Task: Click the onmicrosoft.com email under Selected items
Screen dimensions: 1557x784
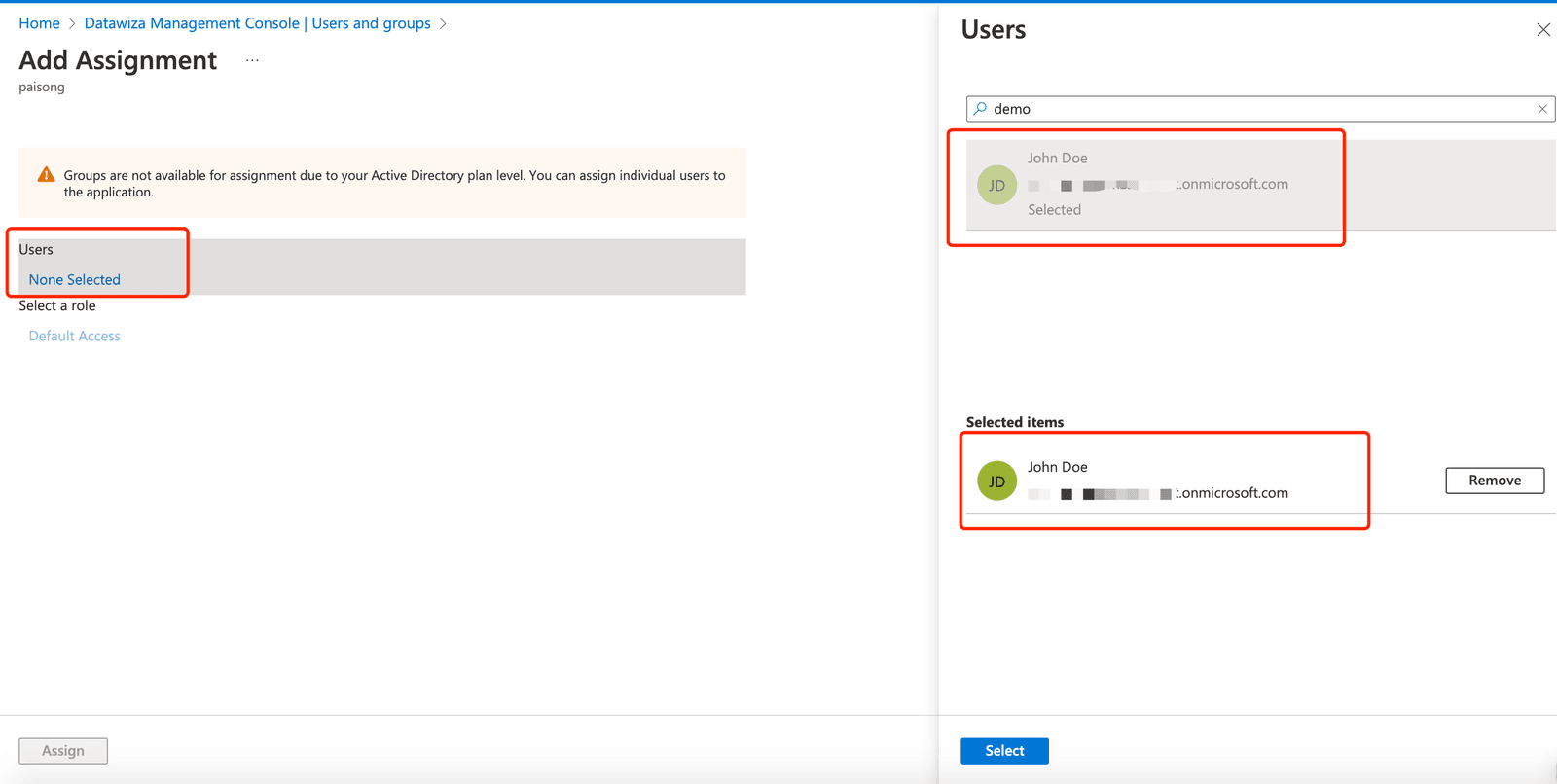Action: pos(1158,493)
